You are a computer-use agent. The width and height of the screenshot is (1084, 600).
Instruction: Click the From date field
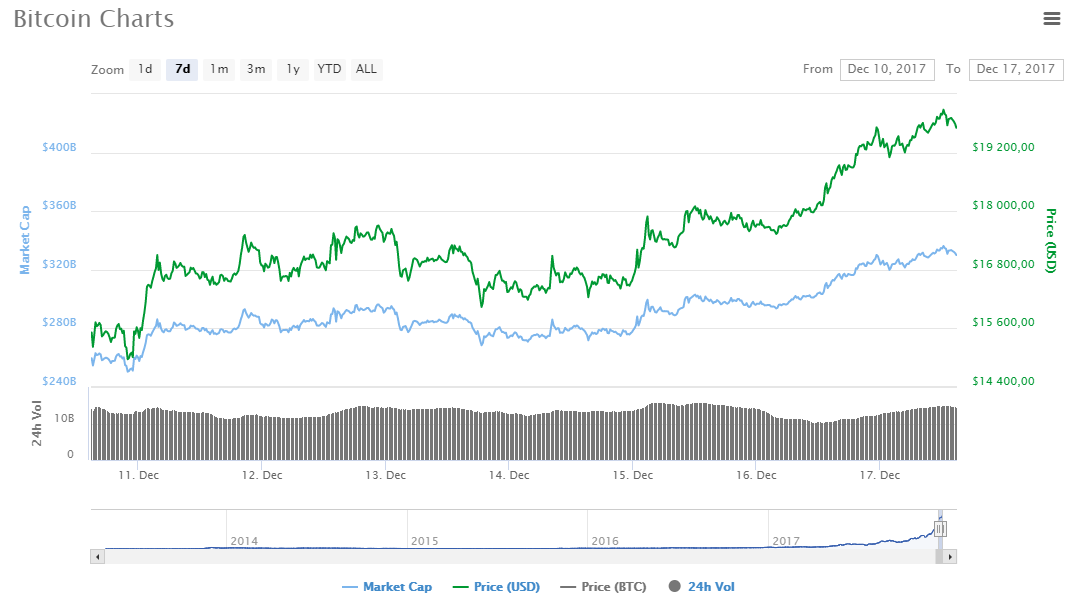(x=887, y=69)
